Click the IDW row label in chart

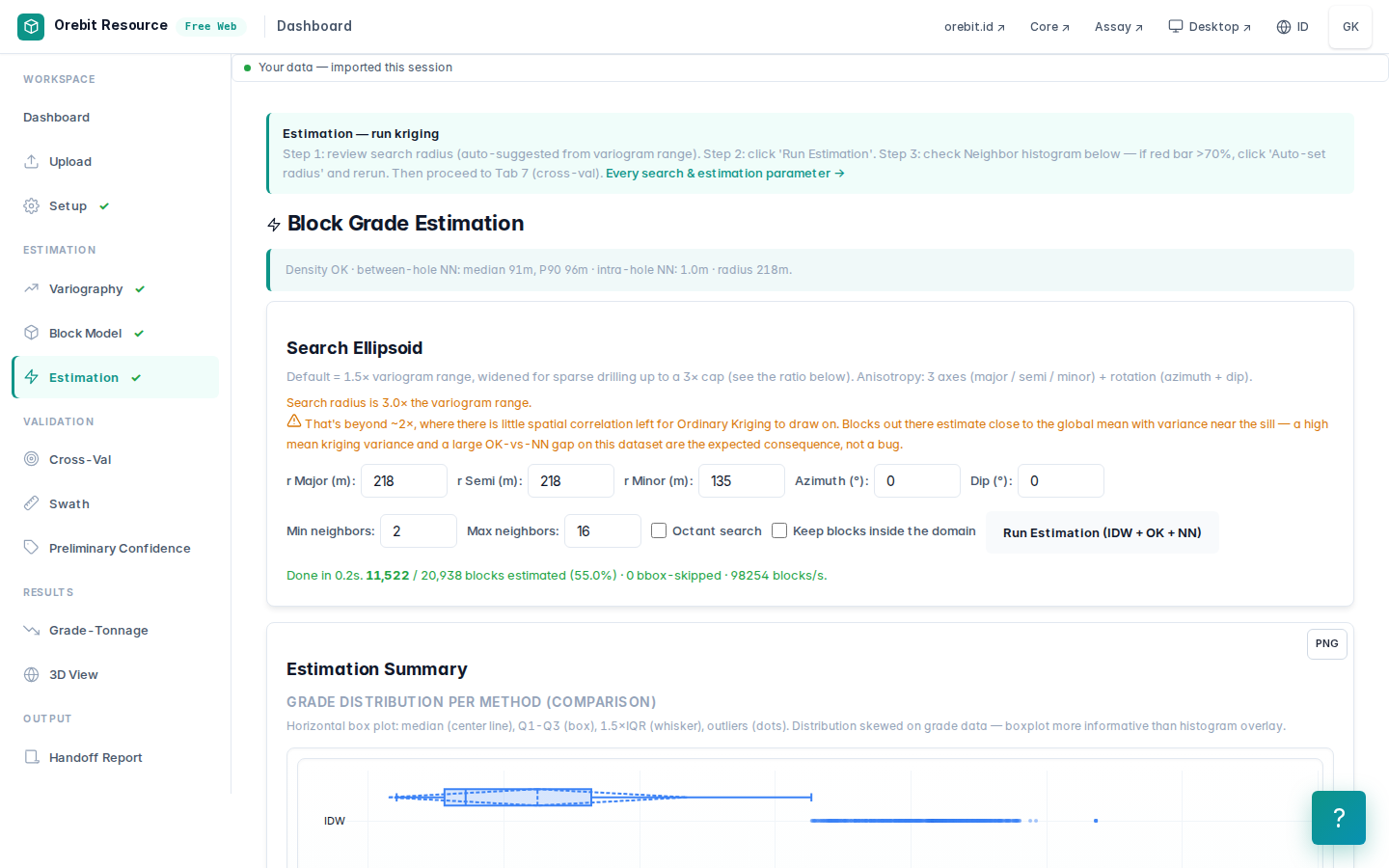(x=335, y=821)
